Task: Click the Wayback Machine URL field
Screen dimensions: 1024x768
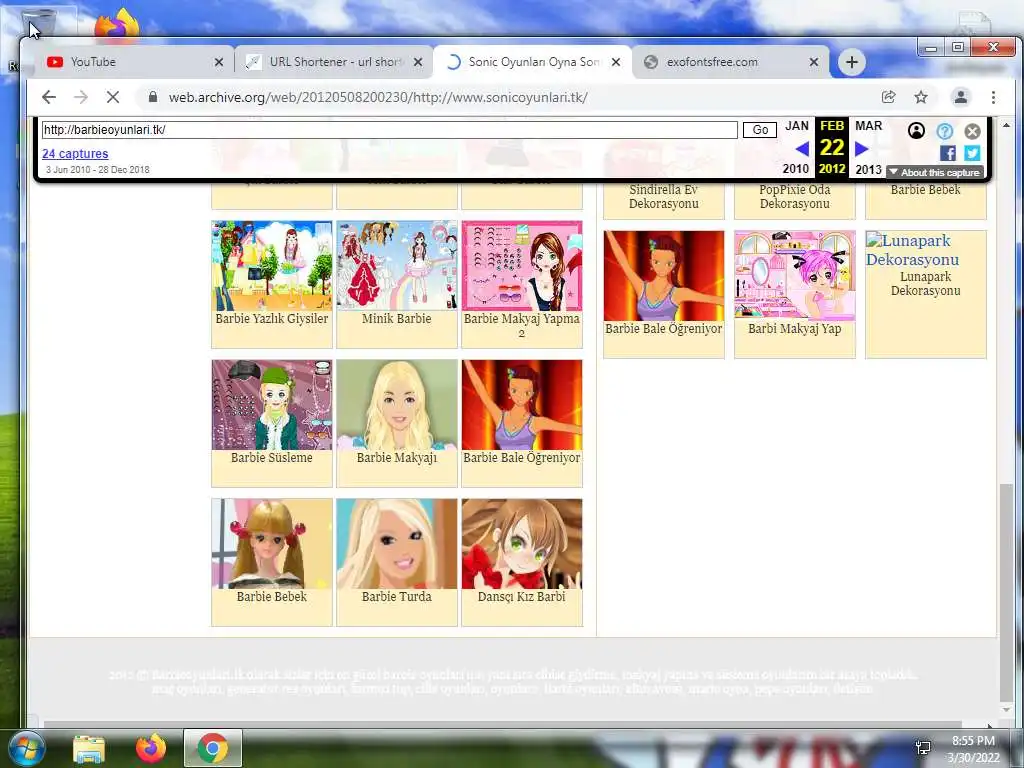Action: click(x=390, y=129)
